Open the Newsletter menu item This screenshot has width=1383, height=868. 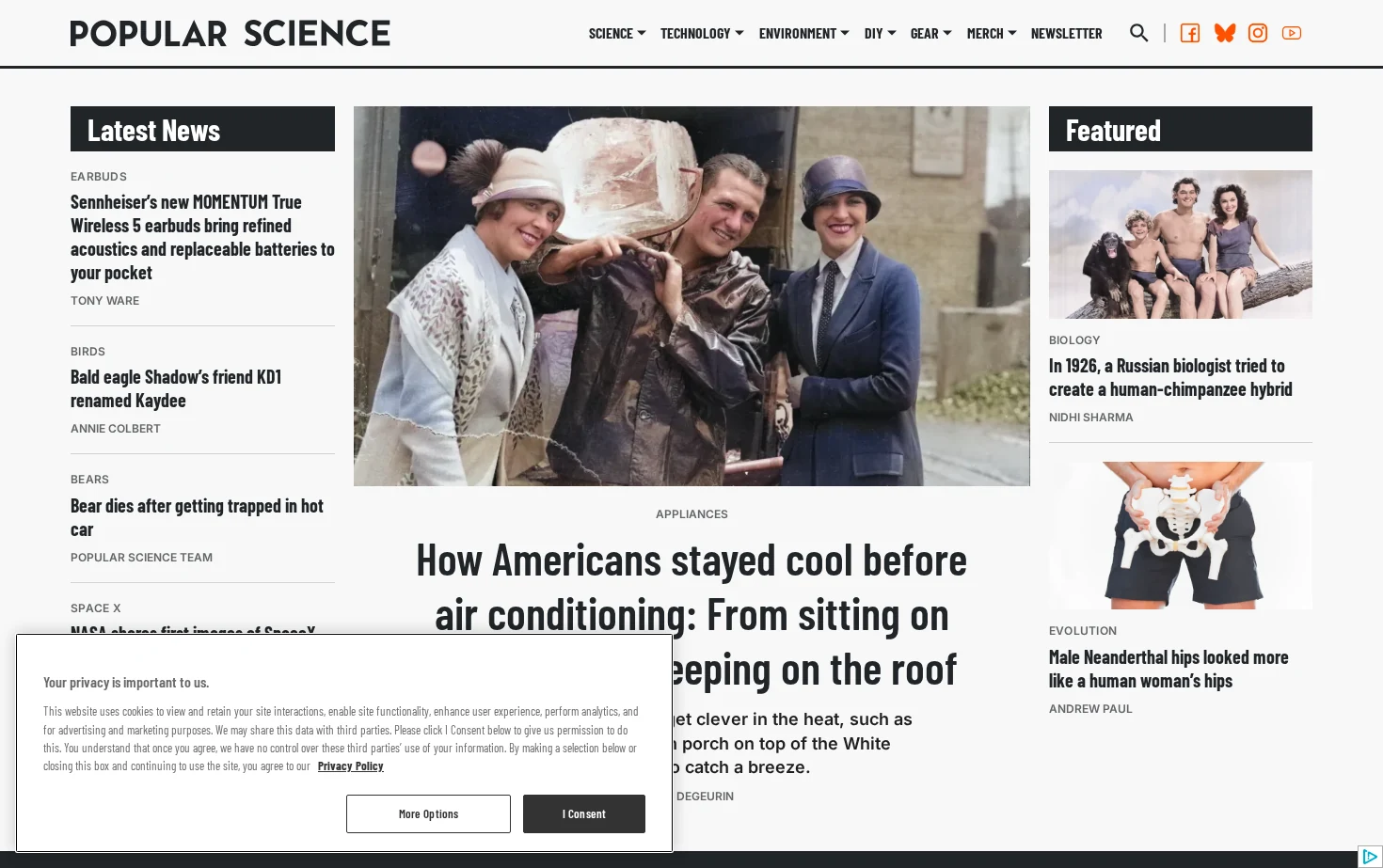click(1067, 33)
